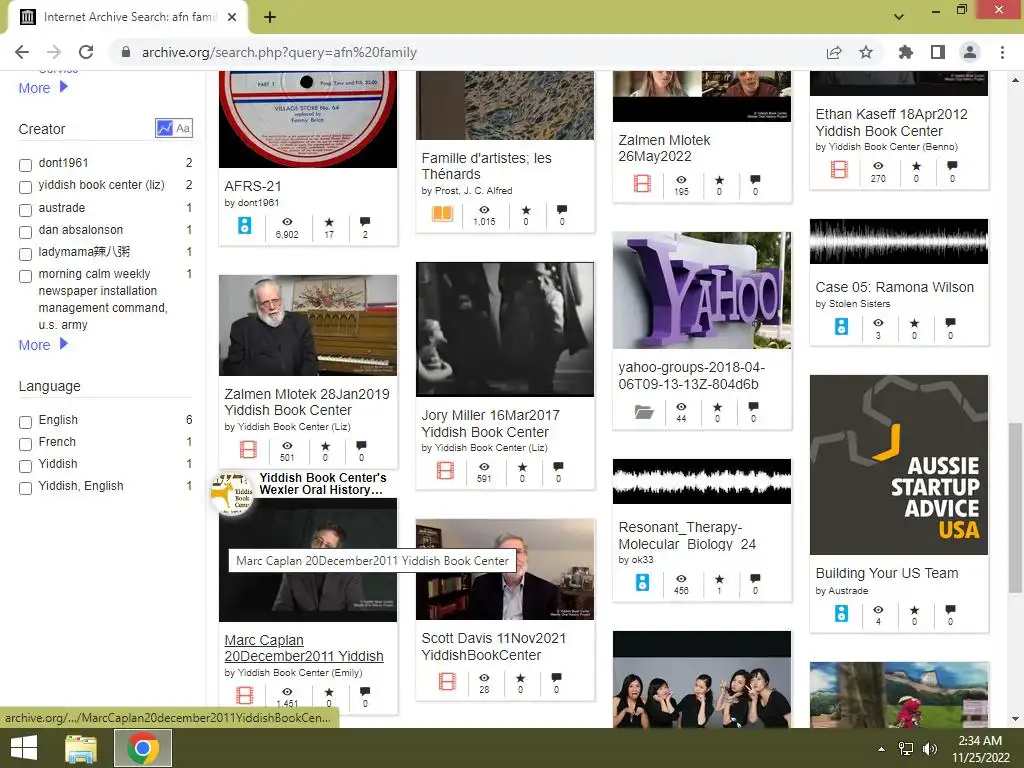Open Jory Miller 16Mar2017 Yiddish Book Center
Viewport: 1024px width, 768px height.
coord(490,423)
